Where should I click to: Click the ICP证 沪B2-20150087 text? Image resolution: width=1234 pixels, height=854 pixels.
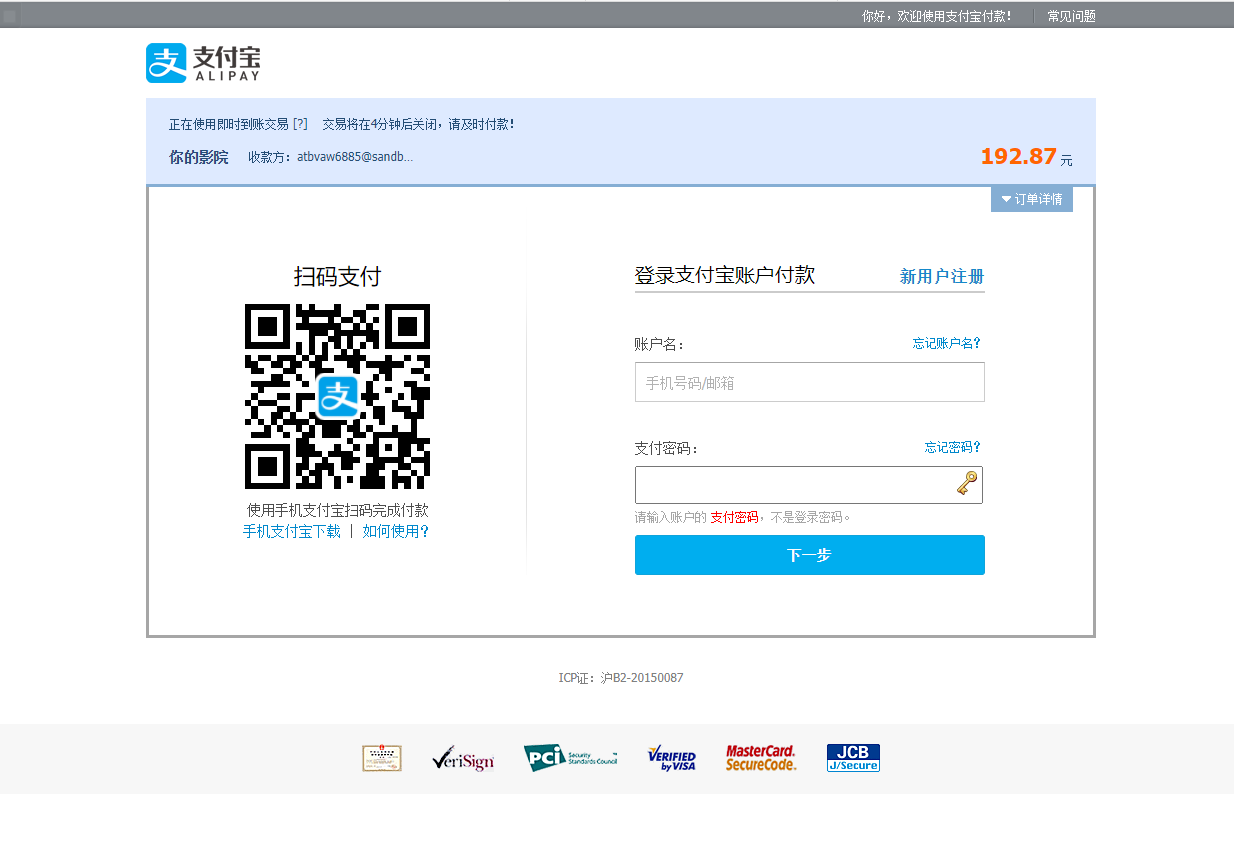point(621,678)
